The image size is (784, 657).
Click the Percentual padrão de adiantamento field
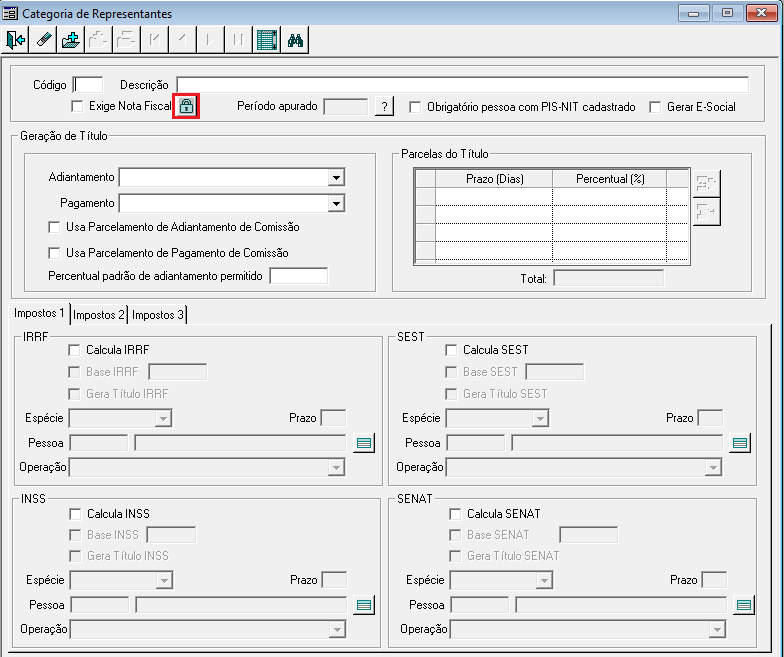[x=298, y=276]
